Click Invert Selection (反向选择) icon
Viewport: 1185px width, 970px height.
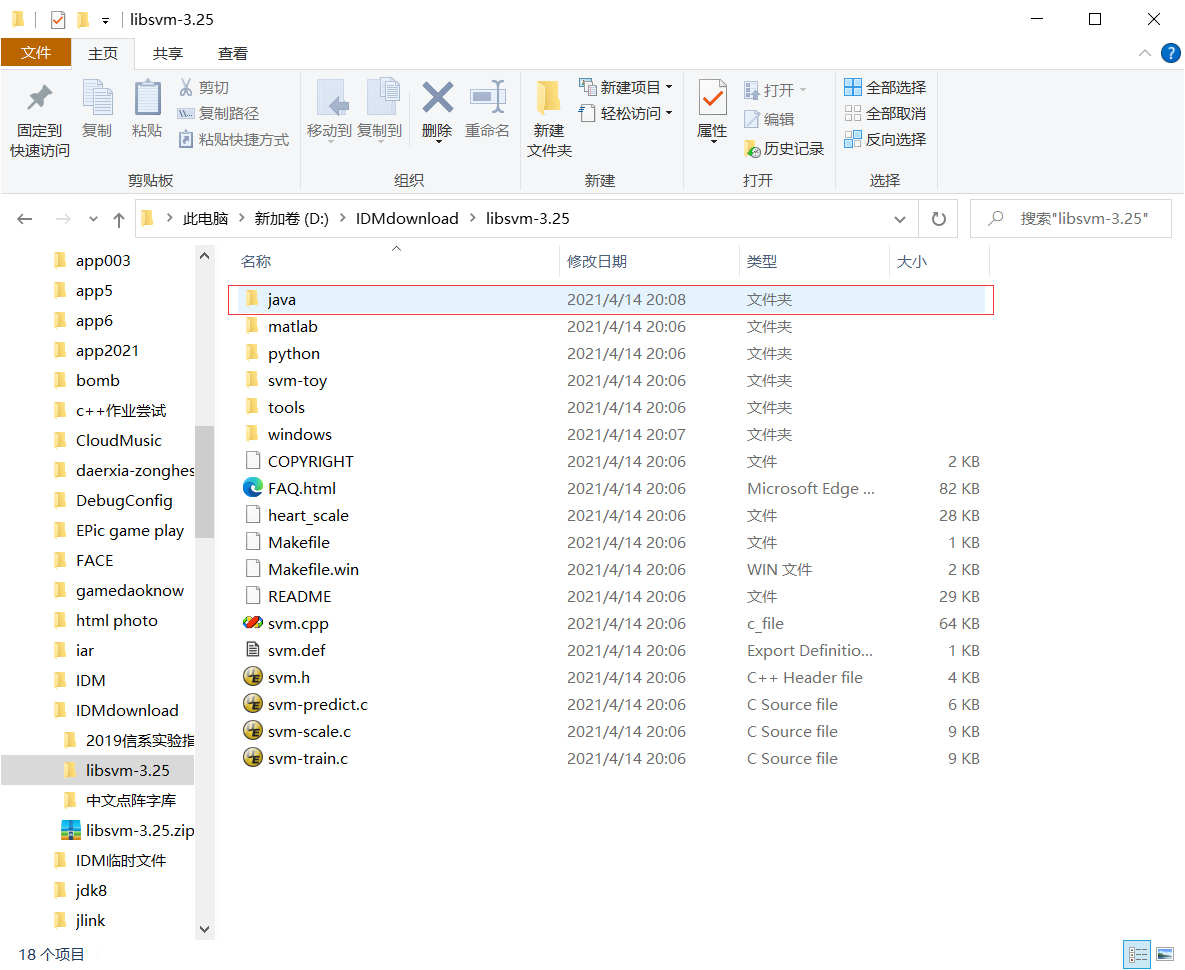pyautogui.click(x=852, y=139)
